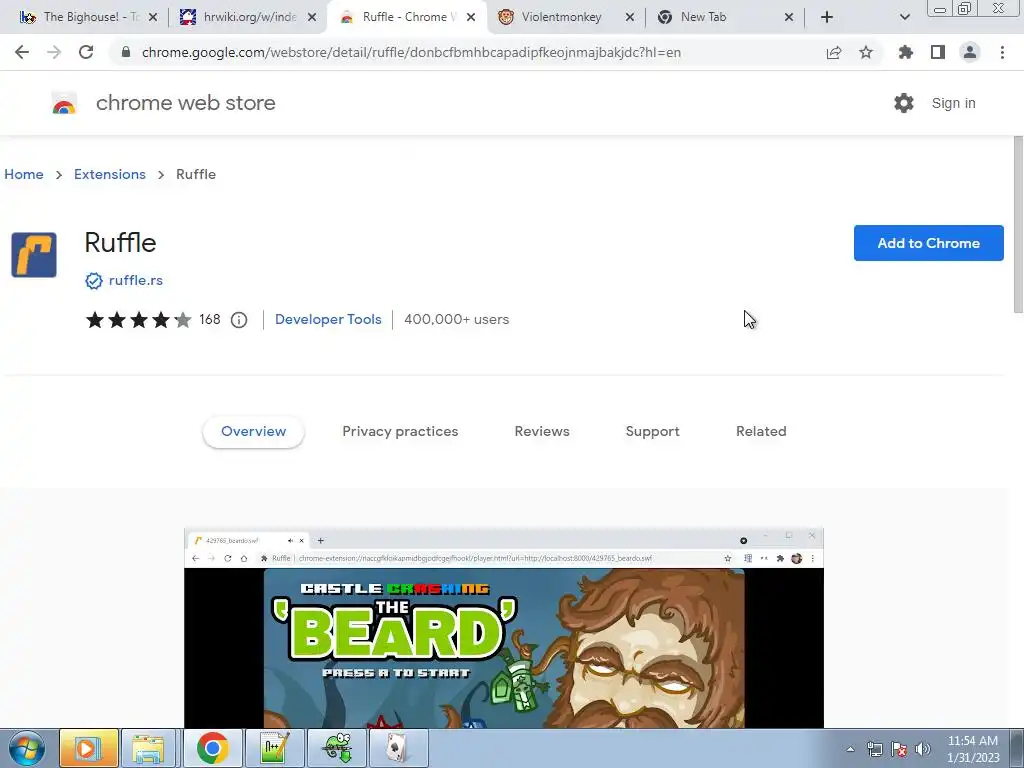Open a new browser tab
1024x768 pixels.
pyautogui.click(x=827, y=17)
